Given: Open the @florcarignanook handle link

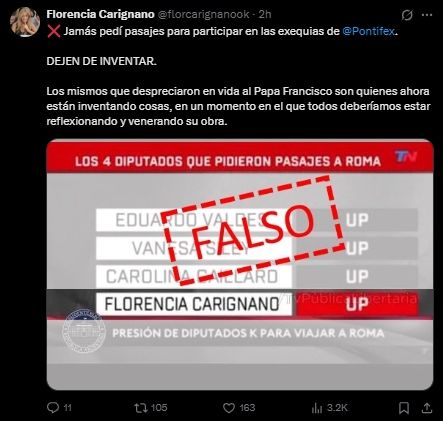Looking at the screenshot, I should [203, 14].
